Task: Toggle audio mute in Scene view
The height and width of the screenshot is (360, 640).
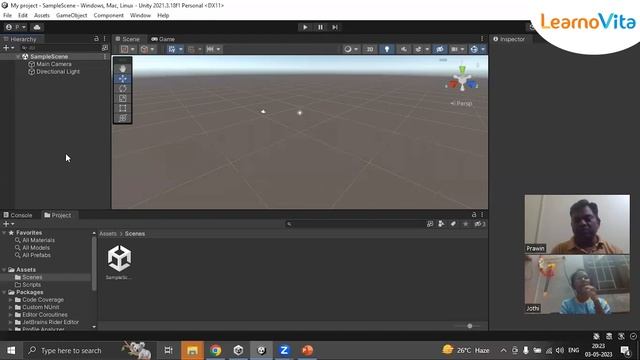Action: point(403,49)
